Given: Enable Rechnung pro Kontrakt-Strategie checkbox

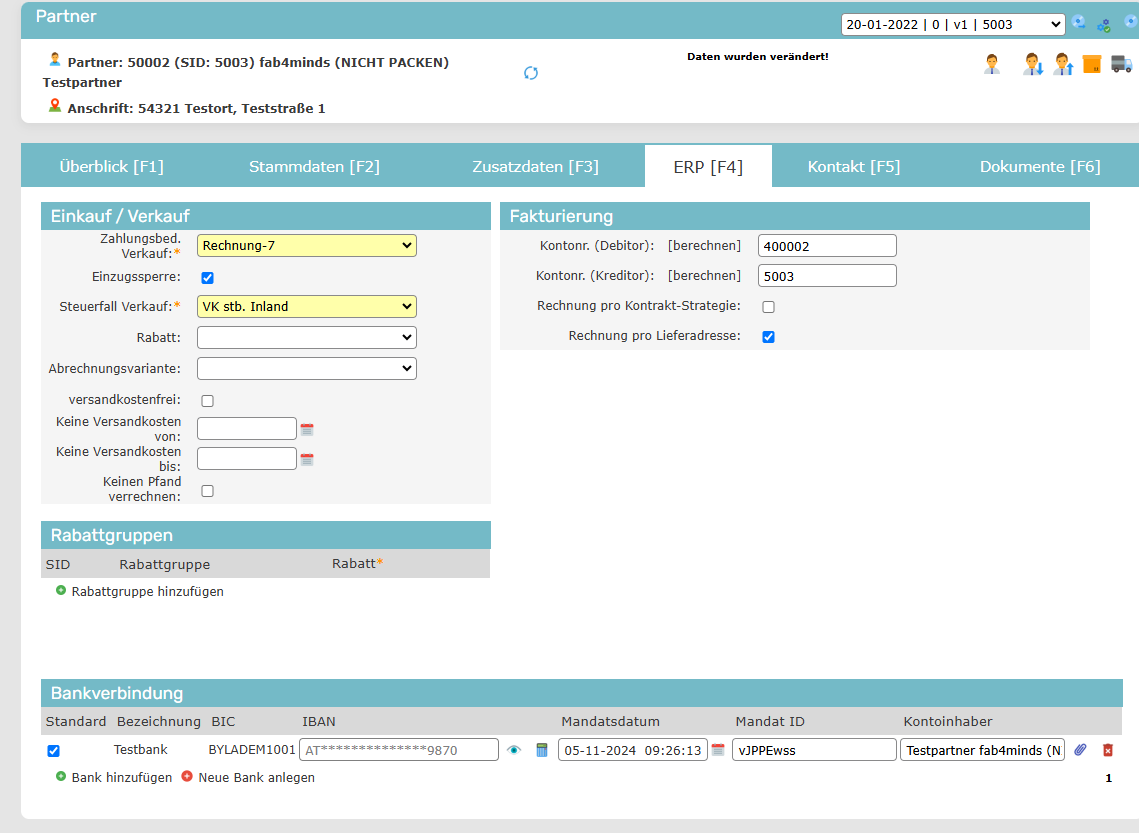Looking at the screenshot, I should coord(768,307).
